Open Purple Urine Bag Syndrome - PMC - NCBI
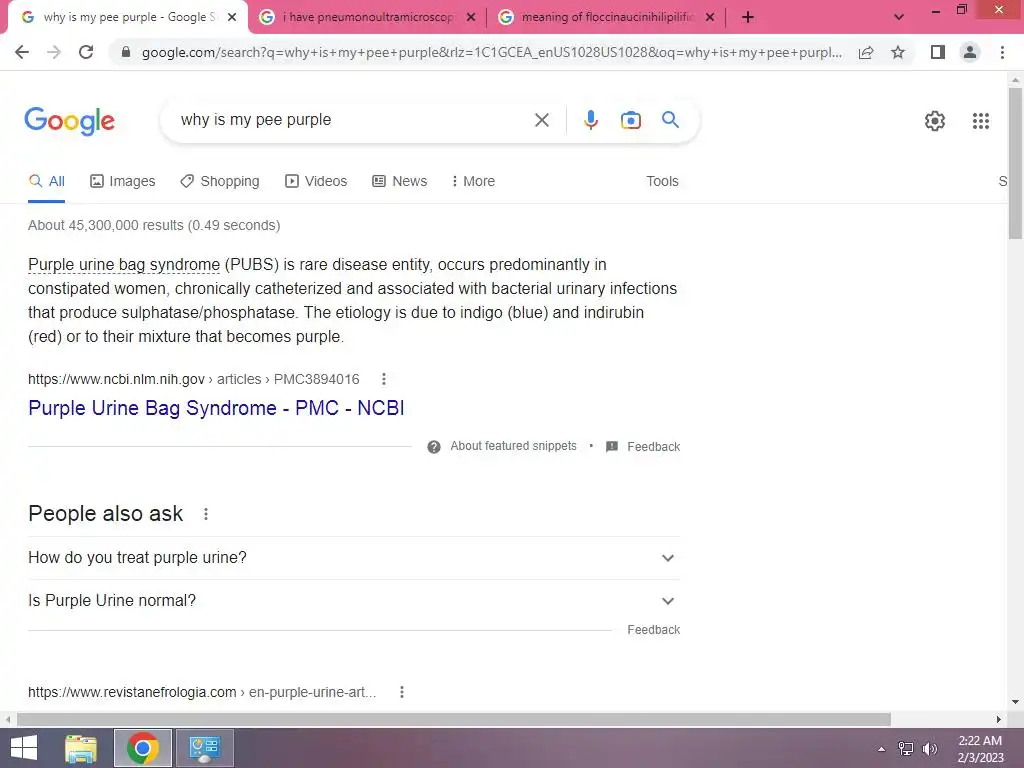The height and width of the screenshot is (768, 1024). [216, 408]
